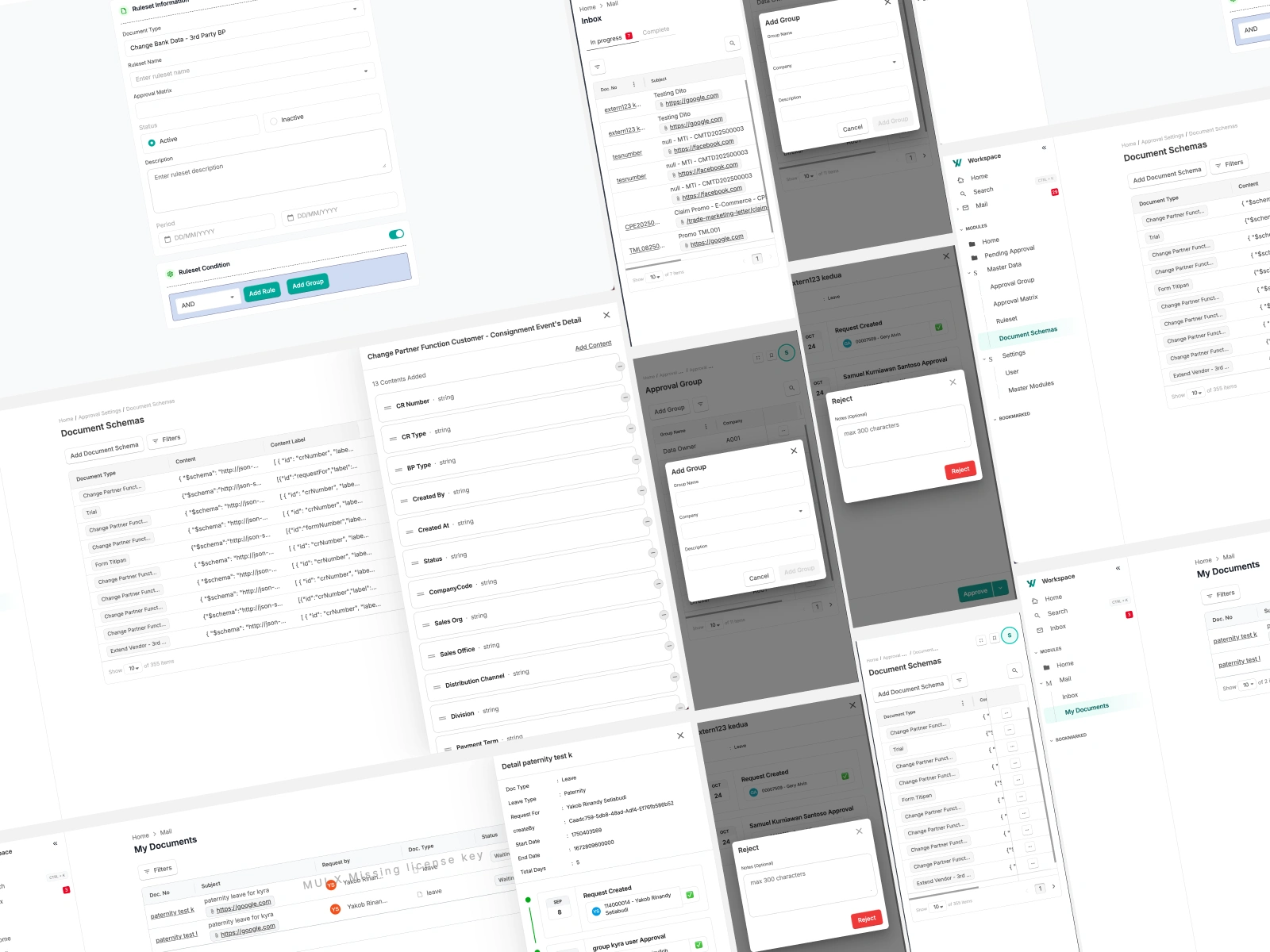Click the Enter ruleset name field
1270x952 pixels.
click(249, 61)
